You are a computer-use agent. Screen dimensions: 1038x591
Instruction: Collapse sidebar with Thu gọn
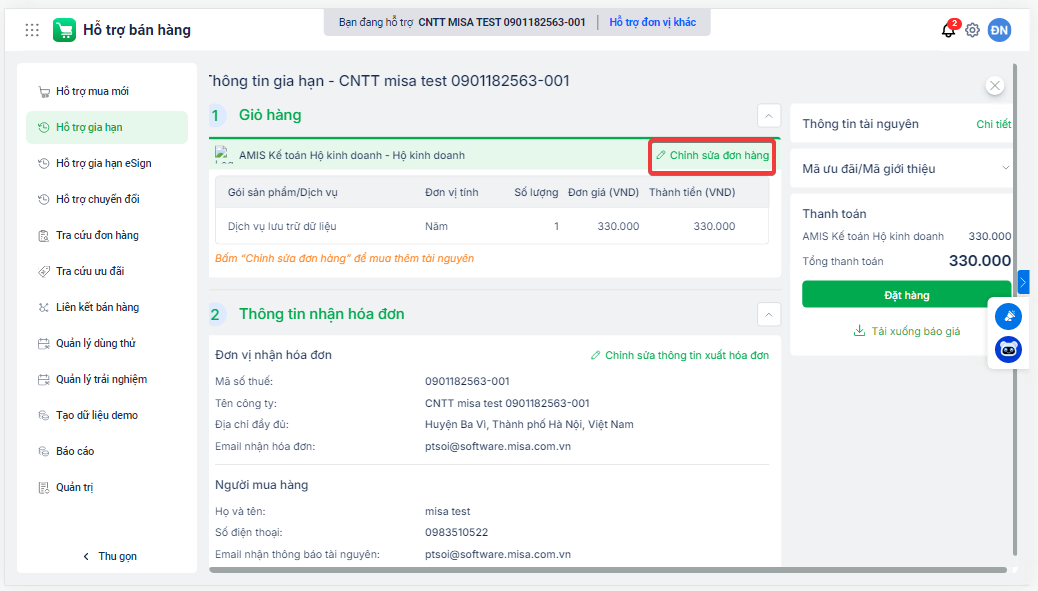point(110,556)
